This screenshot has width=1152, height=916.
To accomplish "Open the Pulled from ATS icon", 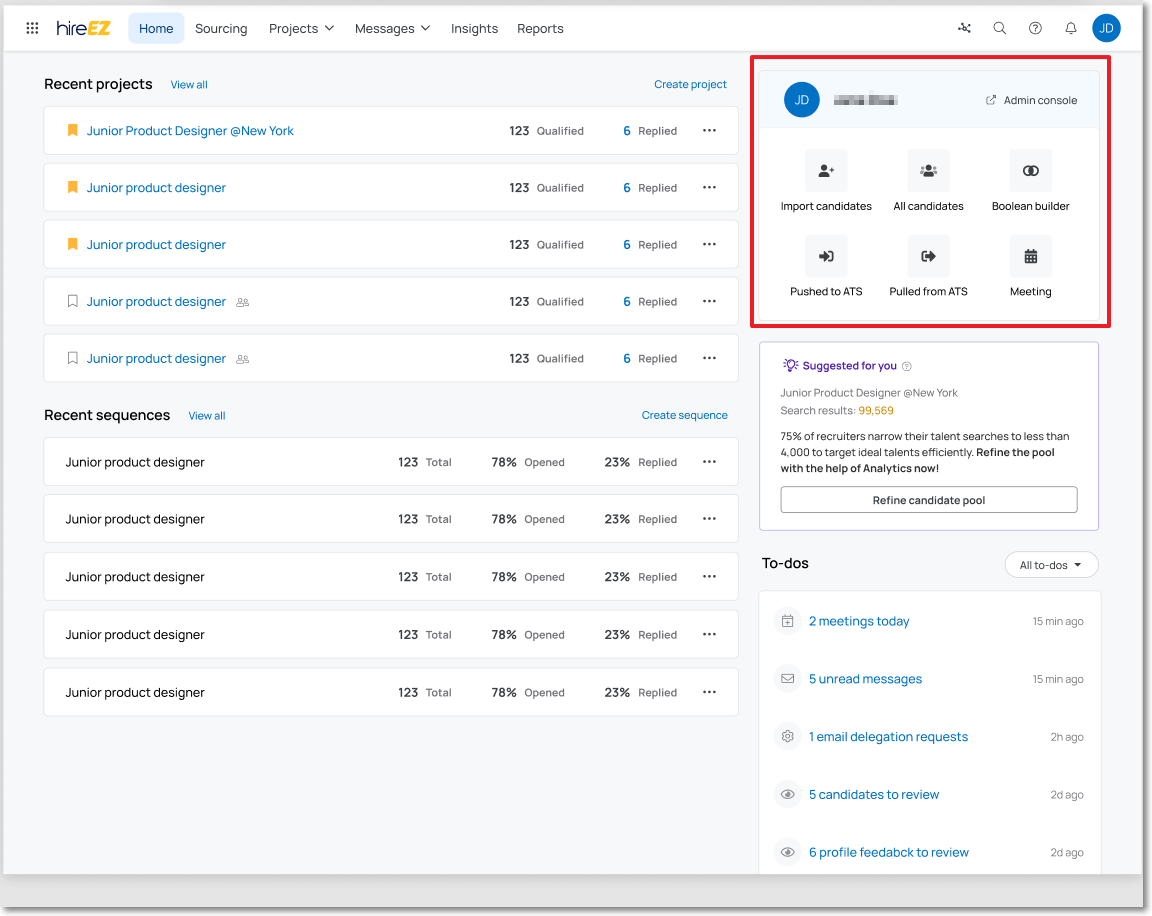I will (x=928, y=257).
